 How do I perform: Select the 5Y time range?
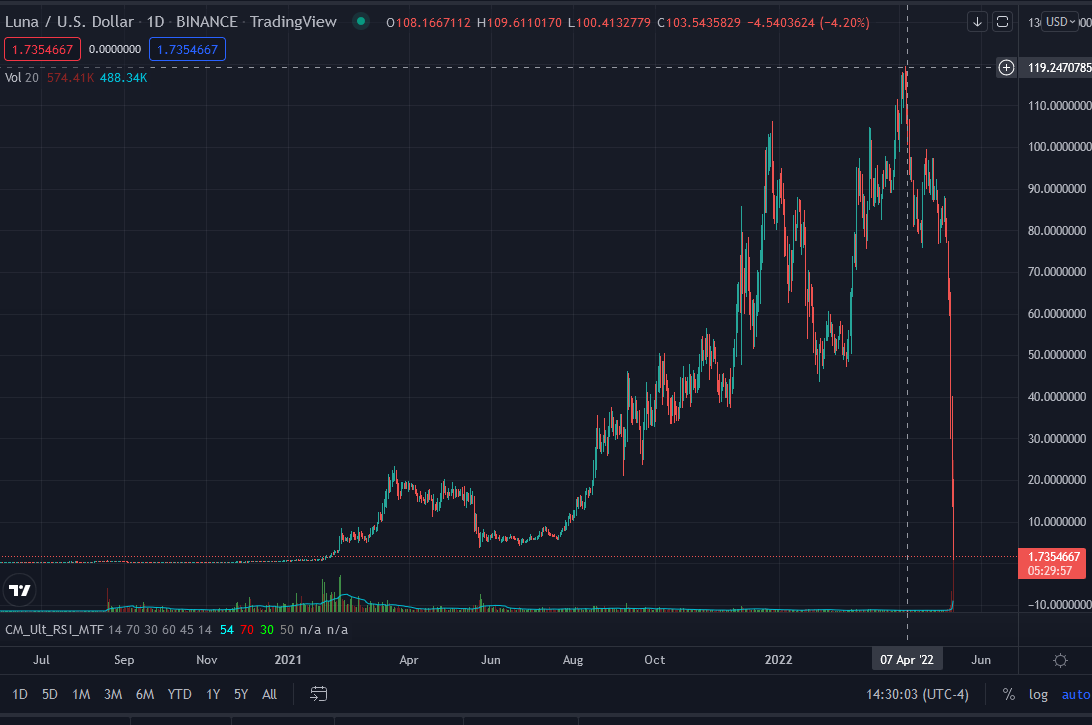(240, 694)
